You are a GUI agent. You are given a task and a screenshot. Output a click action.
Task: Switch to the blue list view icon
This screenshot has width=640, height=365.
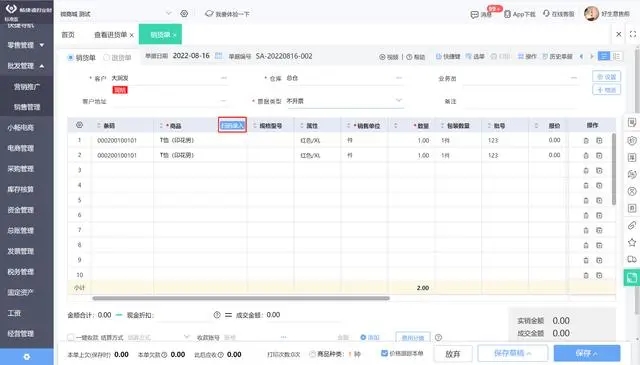click(x=604, y=56)
